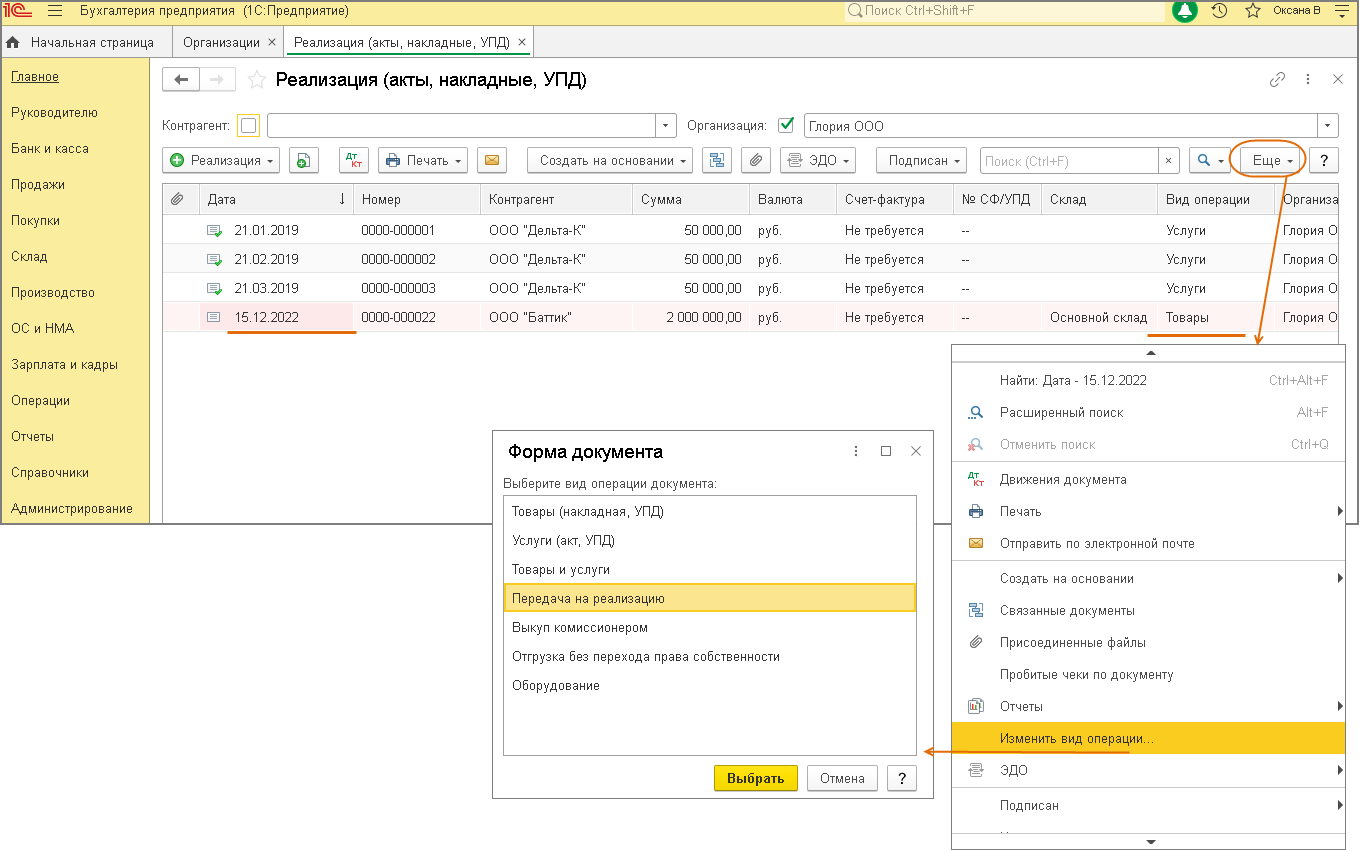The height and width of the screenshot is (851, 1359).
Task: Show document postings ДтКт toolbar icon
Action: coord(355,160)
